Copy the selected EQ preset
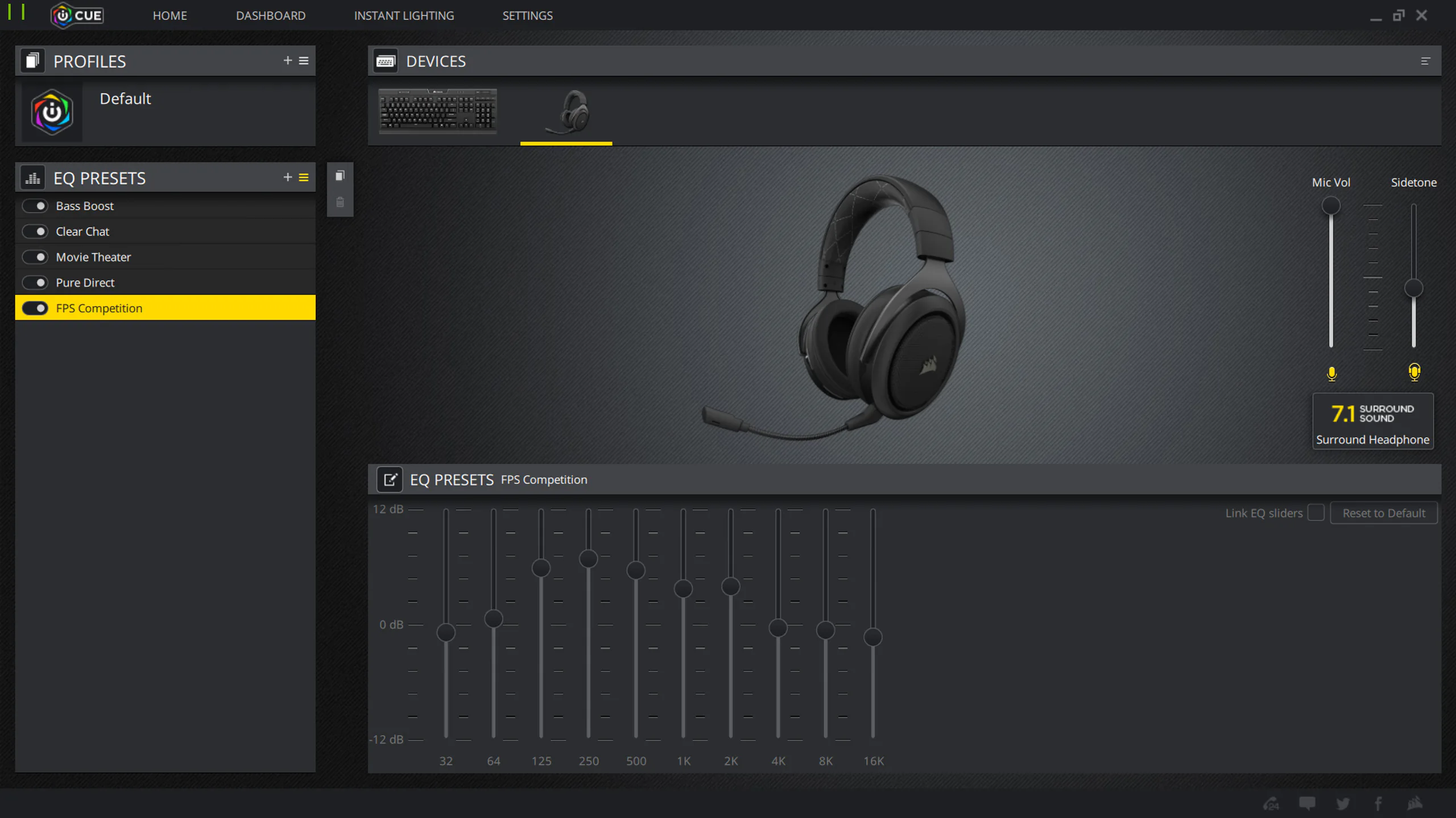This screenshot has height=818, width=1456. (x=340, y=176)
